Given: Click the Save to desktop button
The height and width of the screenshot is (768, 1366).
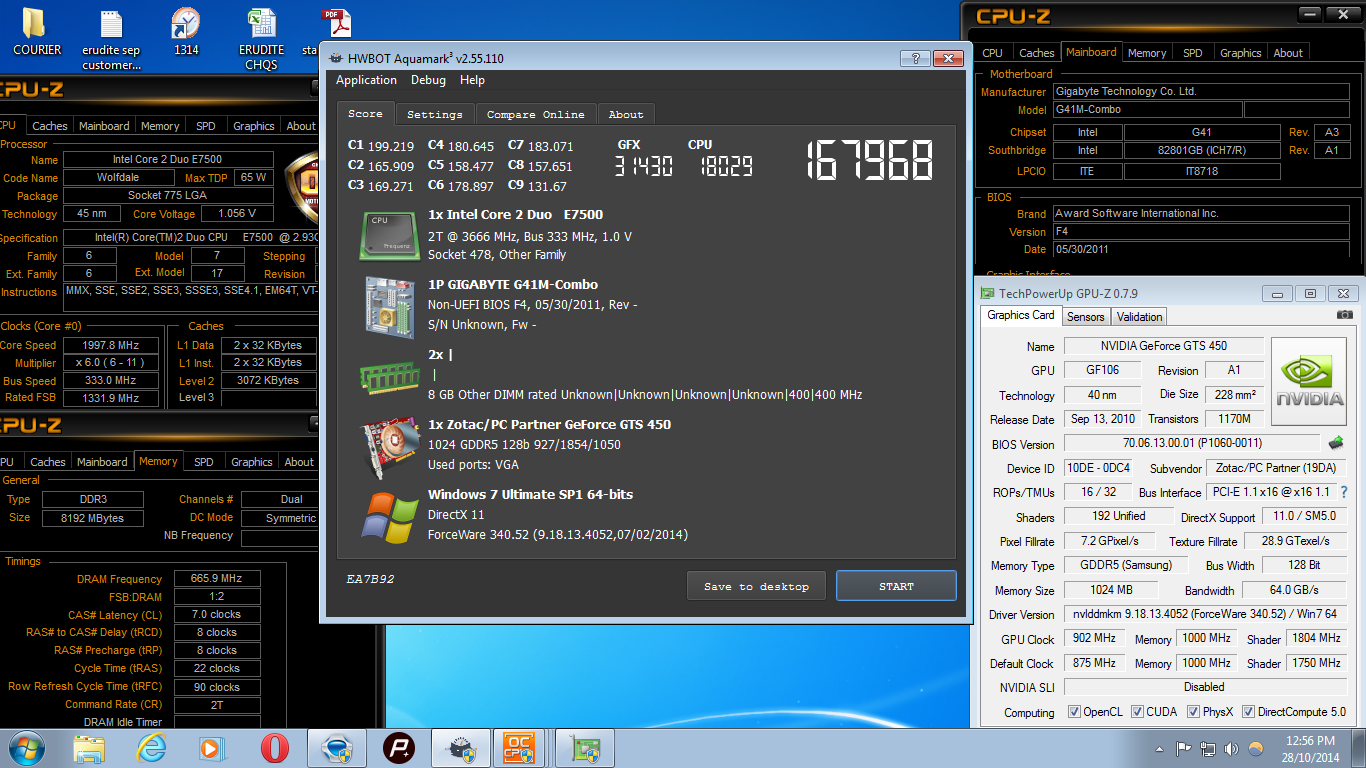Looking at the screenshot, I should [x=756, y=586].
